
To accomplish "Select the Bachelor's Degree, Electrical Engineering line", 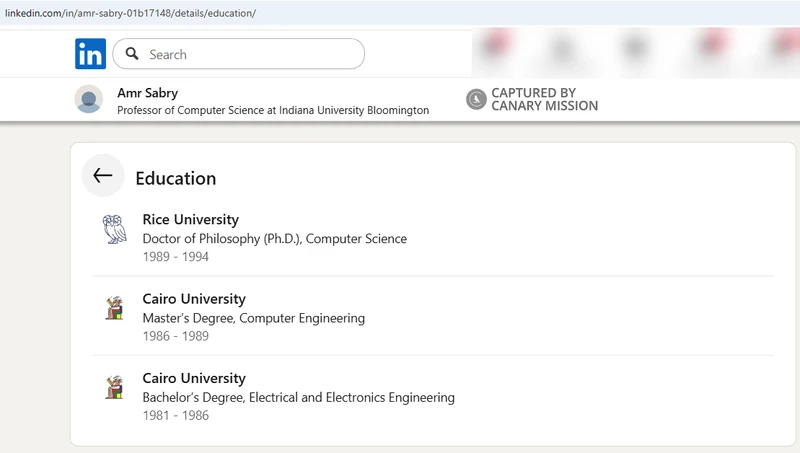I will click(x=298, y=397).
